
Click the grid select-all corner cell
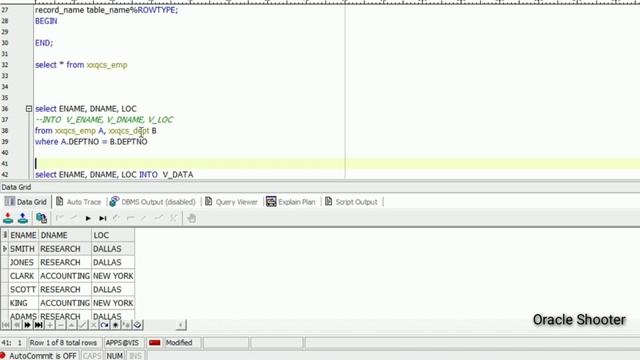pos(4,235)
